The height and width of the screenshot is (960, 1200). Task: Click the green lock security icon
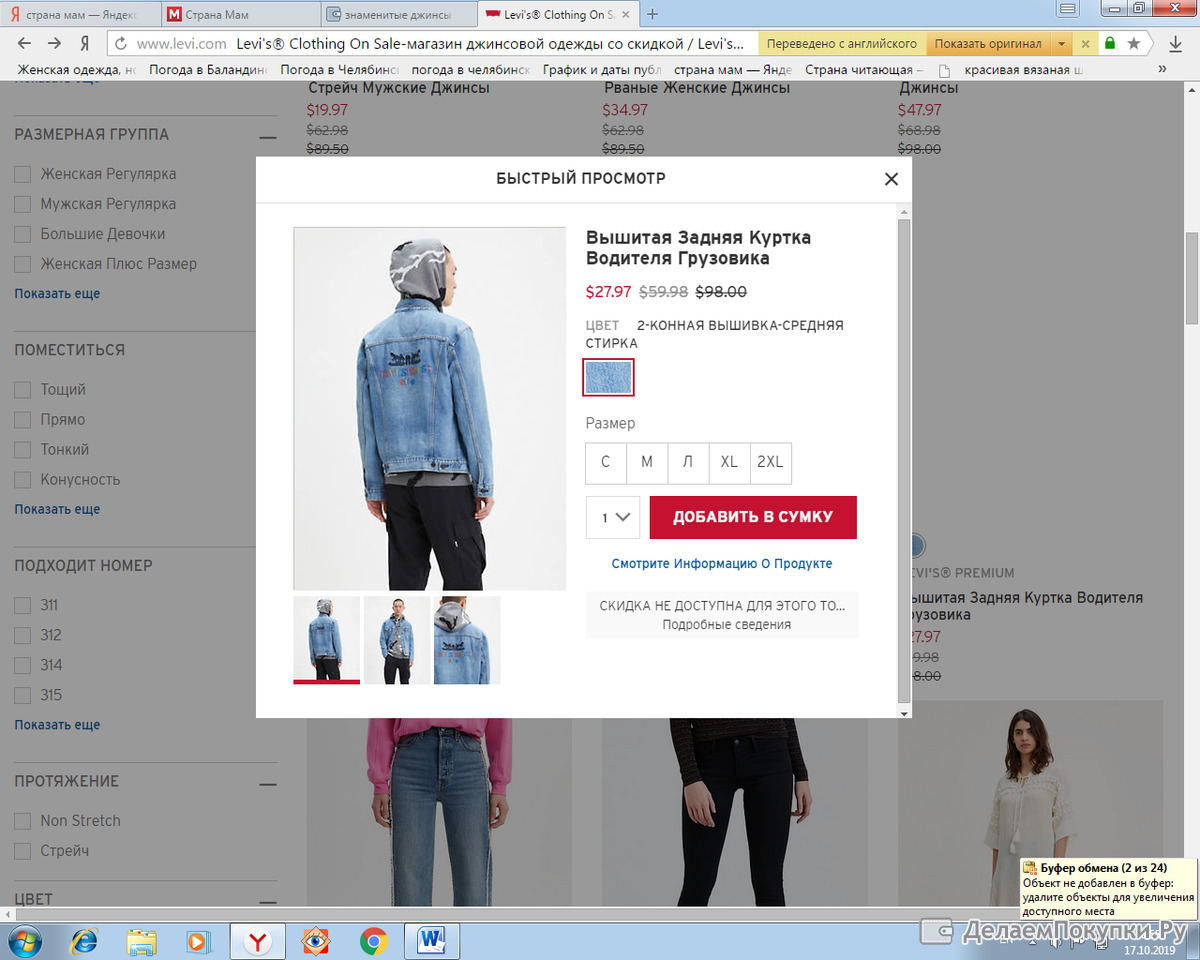coord(1110,44)
